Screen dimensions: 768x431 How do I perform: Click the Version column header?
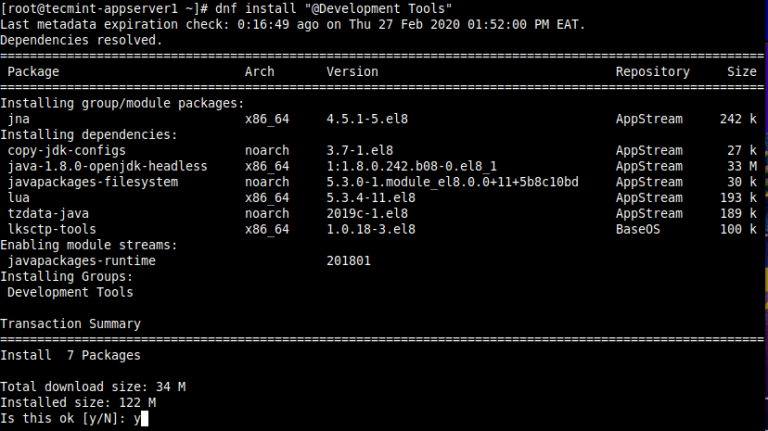pyautogui.click(x=352, y=72)
